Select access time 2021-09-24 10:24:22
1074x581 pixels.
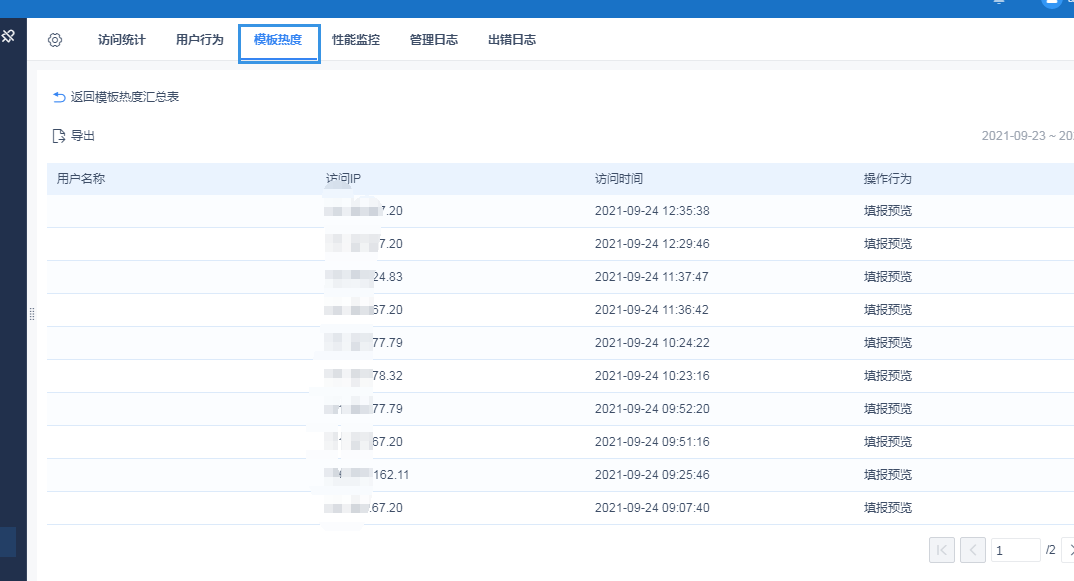tap(652, 343)
